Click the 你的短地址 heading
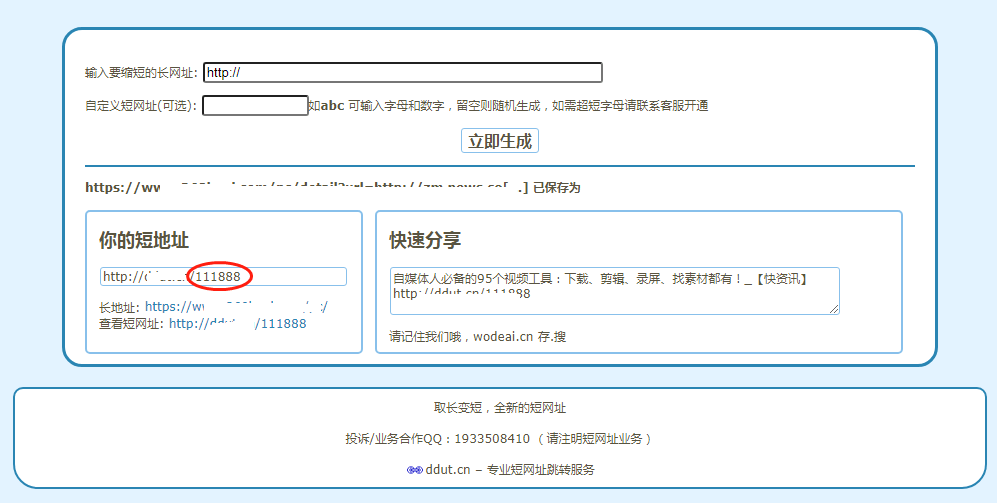The image size is (997, 503). coord(144,240)
